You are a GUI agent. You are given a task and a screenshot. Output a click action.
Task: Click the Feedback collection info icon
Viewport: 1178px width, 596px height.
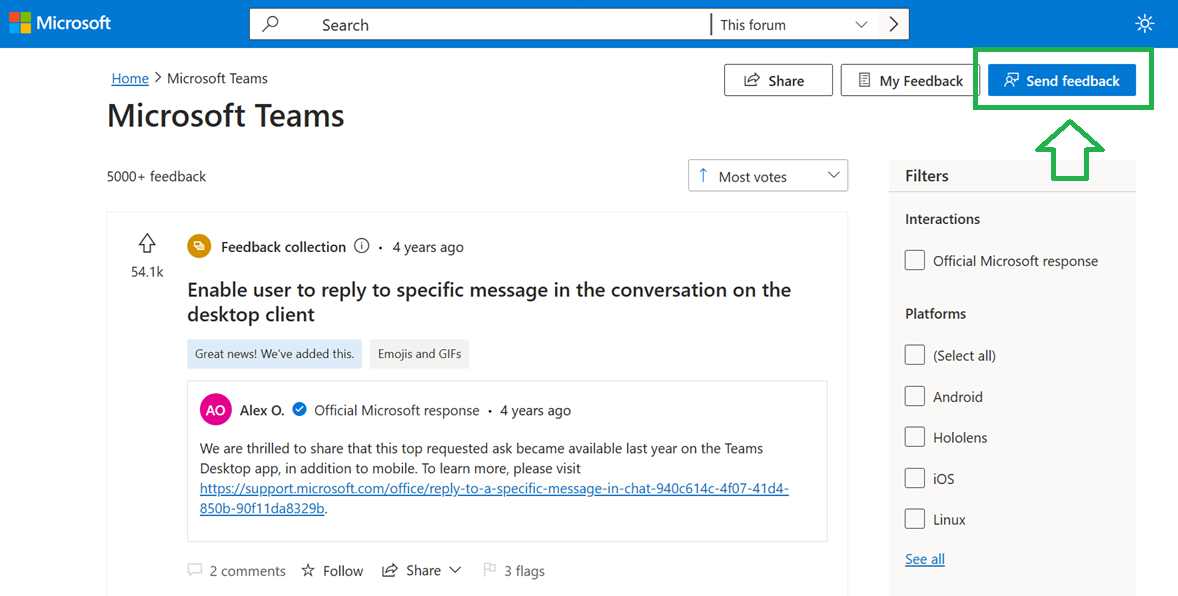[x=361, y=246]
